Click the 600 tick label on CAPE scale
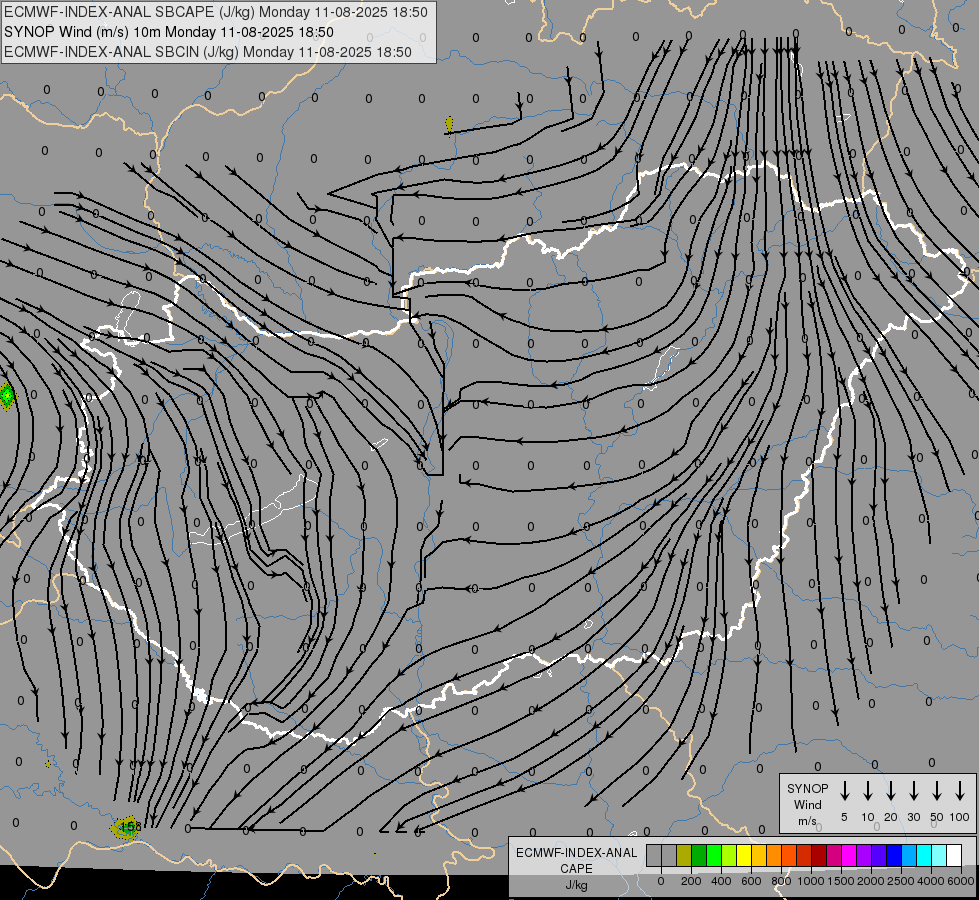The image size is (979, 900). [x=751, y=881]
